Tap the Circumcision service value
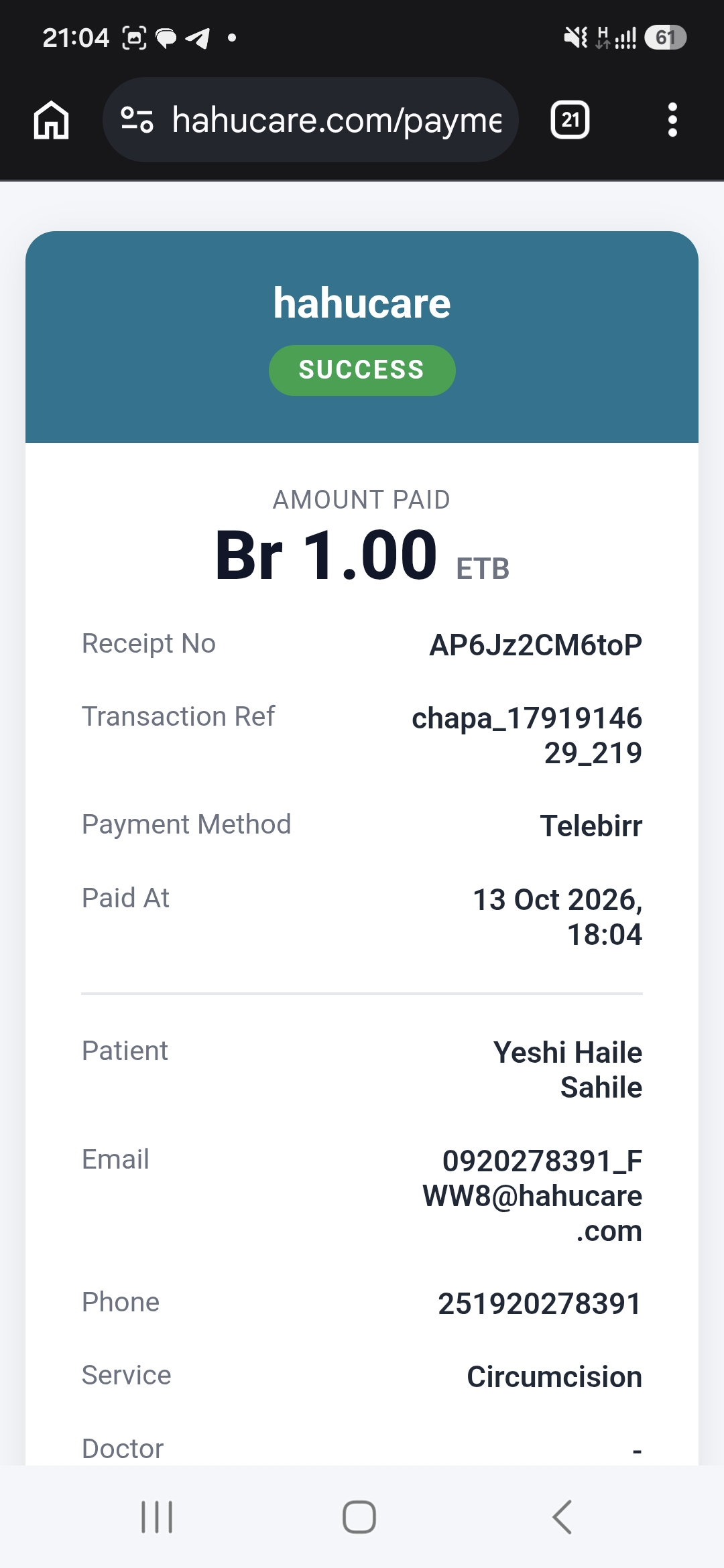Image resolution: width=724 pixels, height=1568 pixels. click(x=554, y=1377)
